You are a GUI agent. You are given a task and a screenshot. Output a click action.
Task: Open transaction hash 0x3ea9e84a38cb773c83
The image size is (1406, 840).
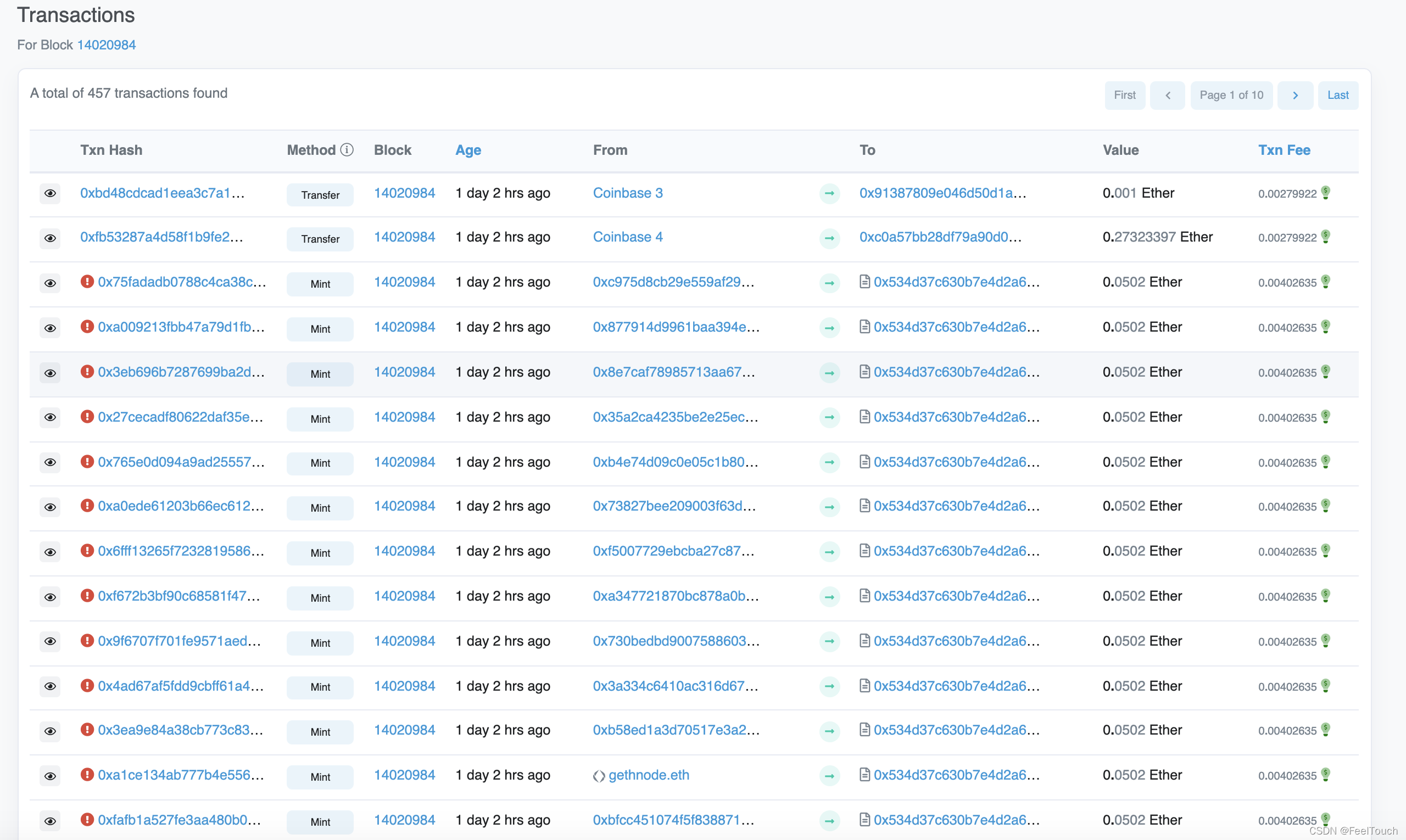[181, 730]
